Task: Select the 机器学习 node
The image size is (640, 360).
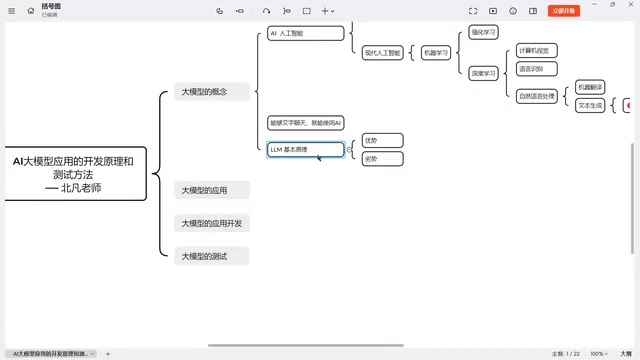Action: (436, 53)
